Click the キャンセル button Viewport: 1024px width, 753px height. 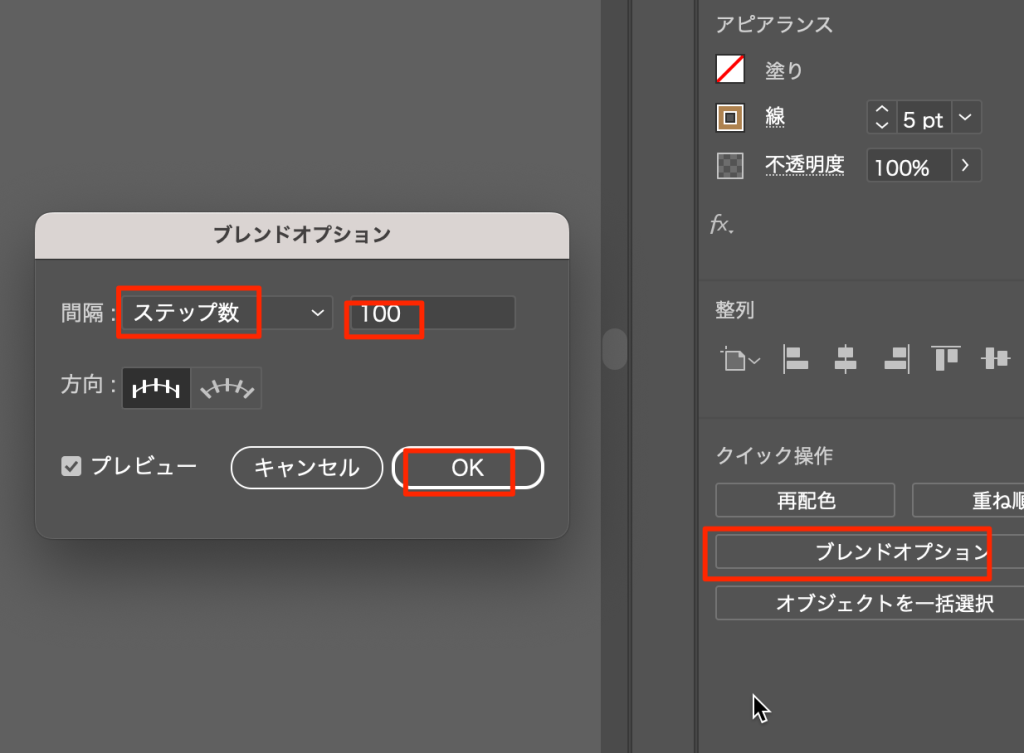click(x=307, y=467)
